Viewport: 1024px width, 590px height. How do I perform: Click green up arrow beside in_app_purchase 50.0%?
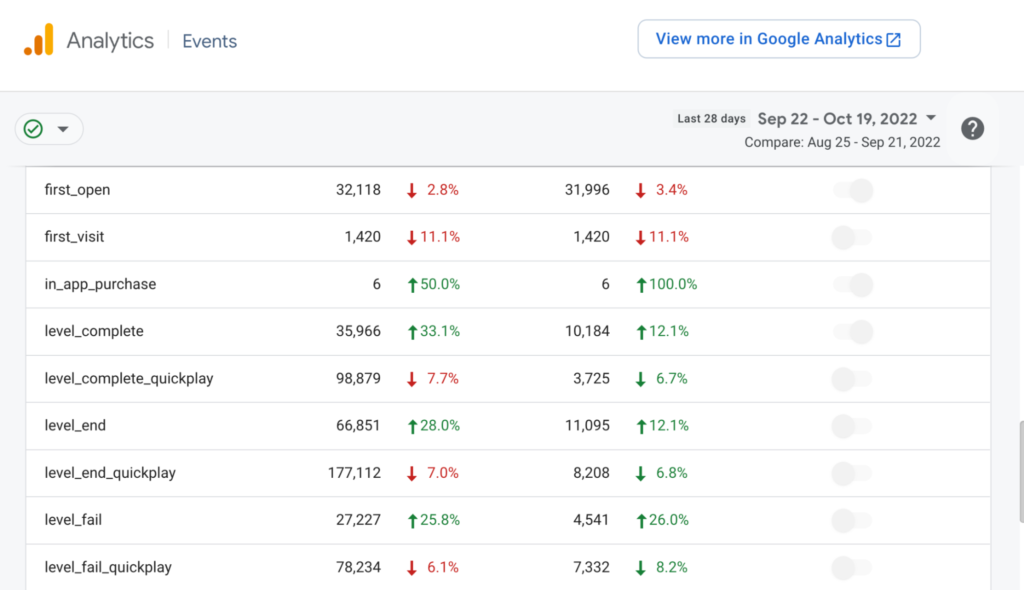click(412, 285)
